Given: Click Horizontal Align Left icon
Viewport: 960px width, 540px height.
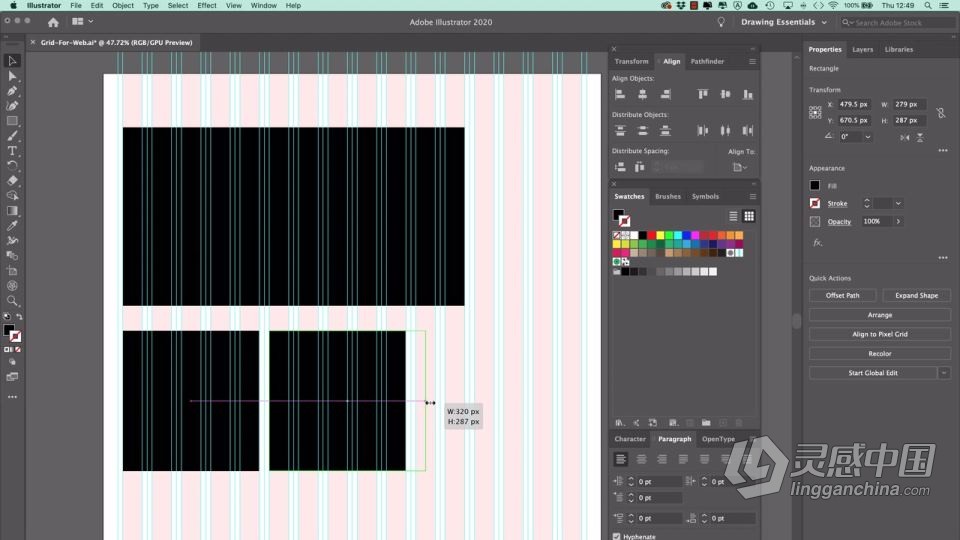Looking at the screenshot, I should coord(620,94).
